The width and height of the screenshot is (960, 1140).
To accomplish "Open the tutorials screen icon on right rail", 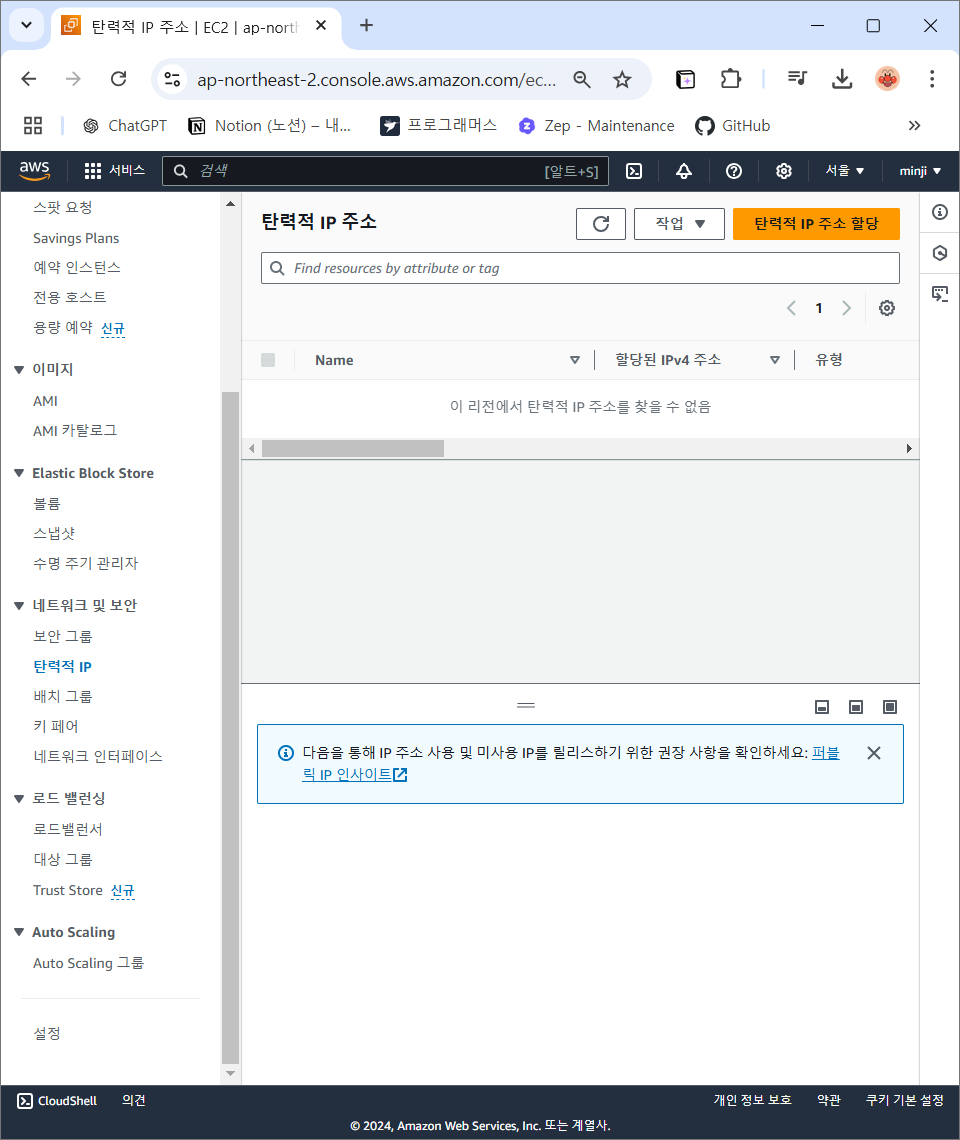I will 940,294.
